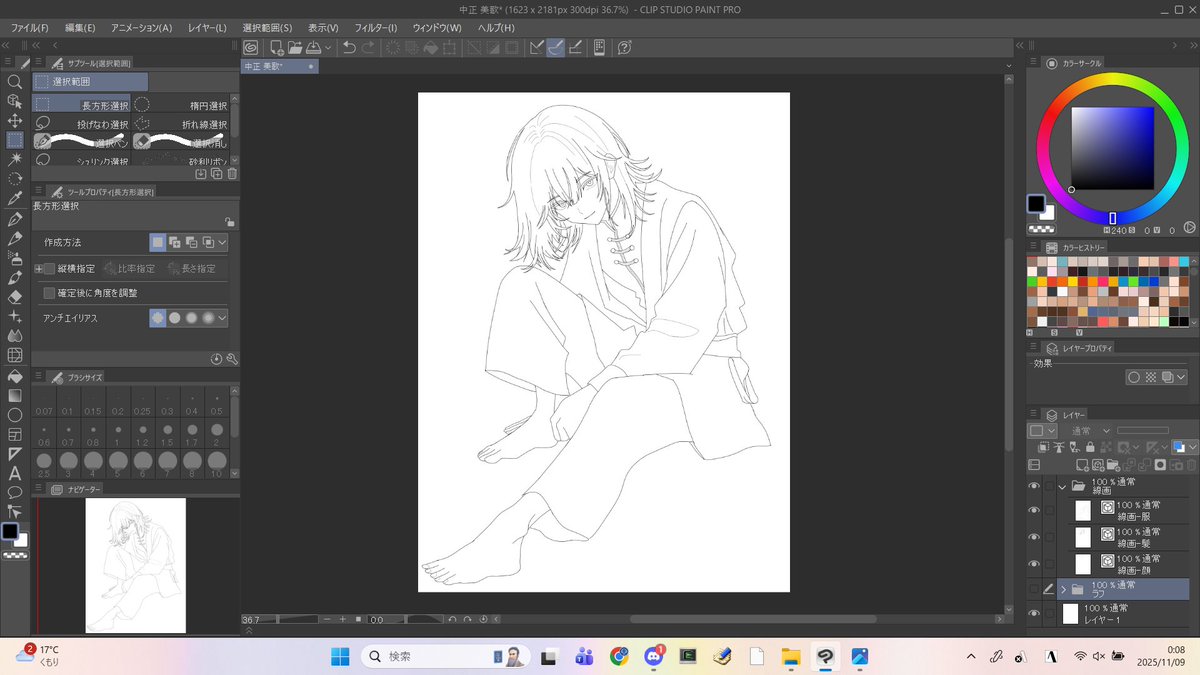Select the Magnifier zoom tool
Screen dimensions: 1200x675
(15, 81)
